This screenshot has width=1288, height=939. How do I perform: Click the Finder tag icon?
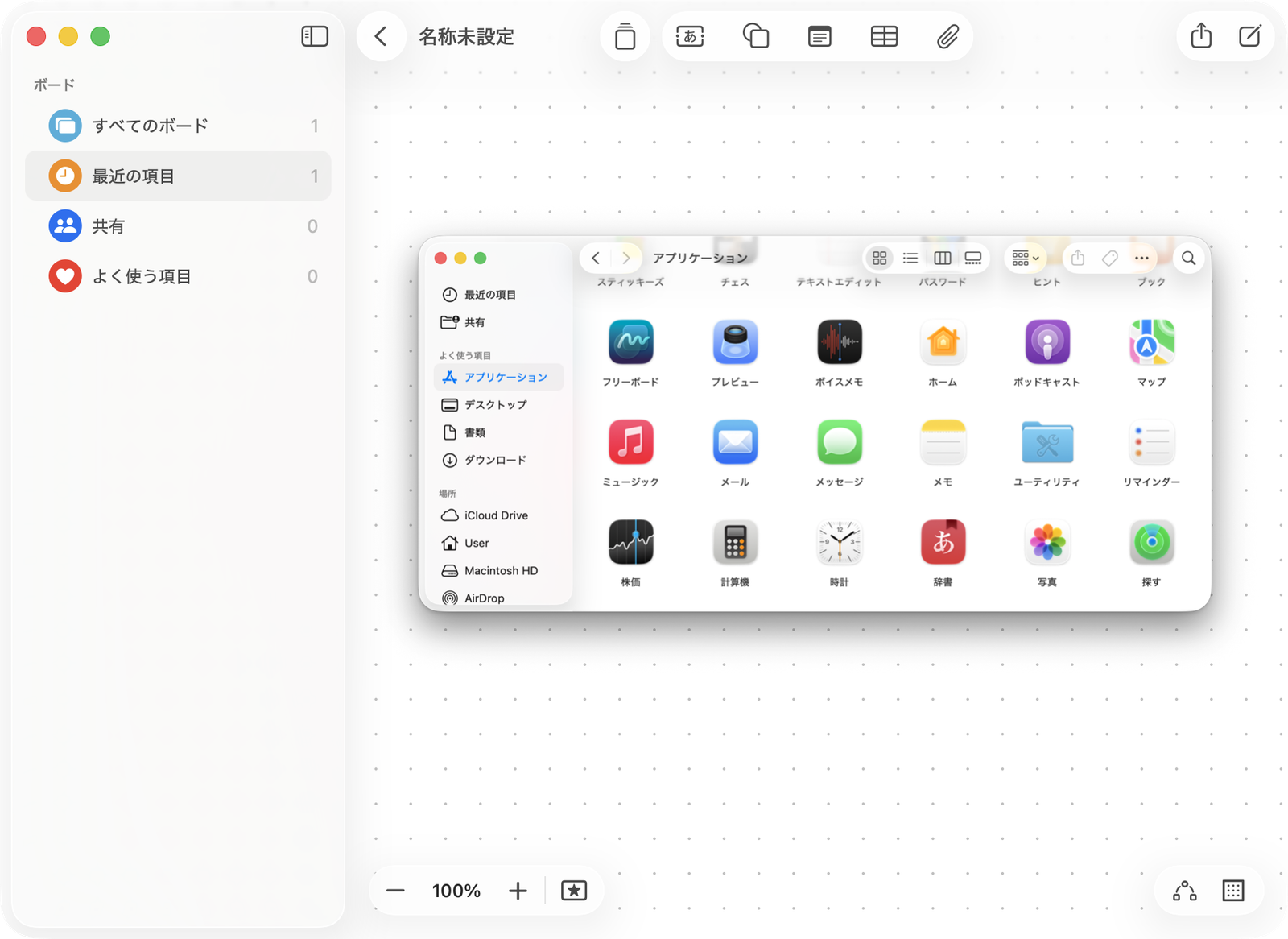coord(1110,258)
